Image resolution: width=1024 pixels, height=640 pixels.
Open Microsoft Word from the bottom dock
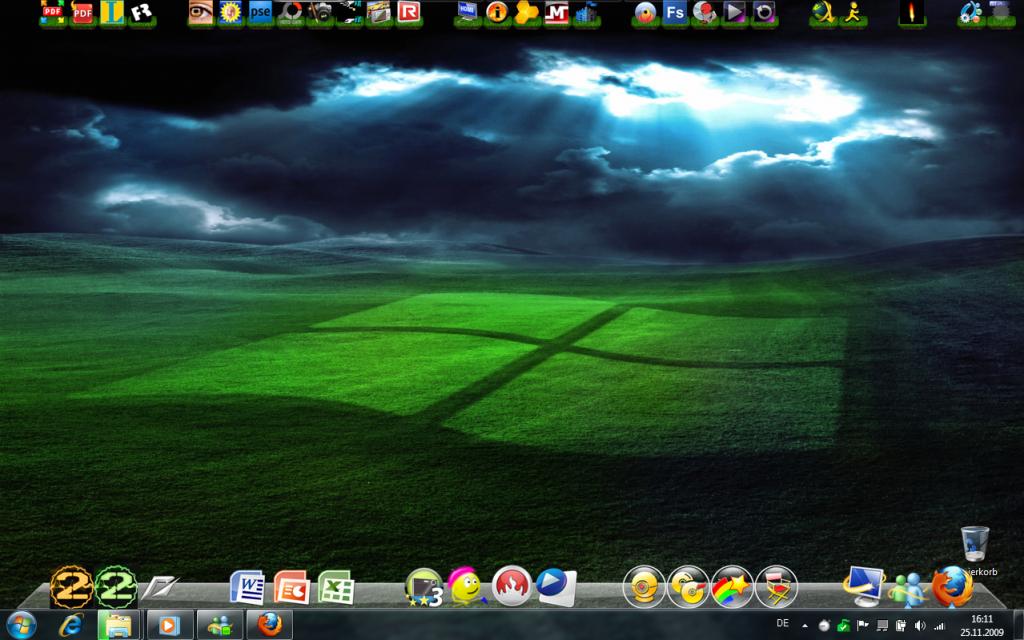point(248,586)
